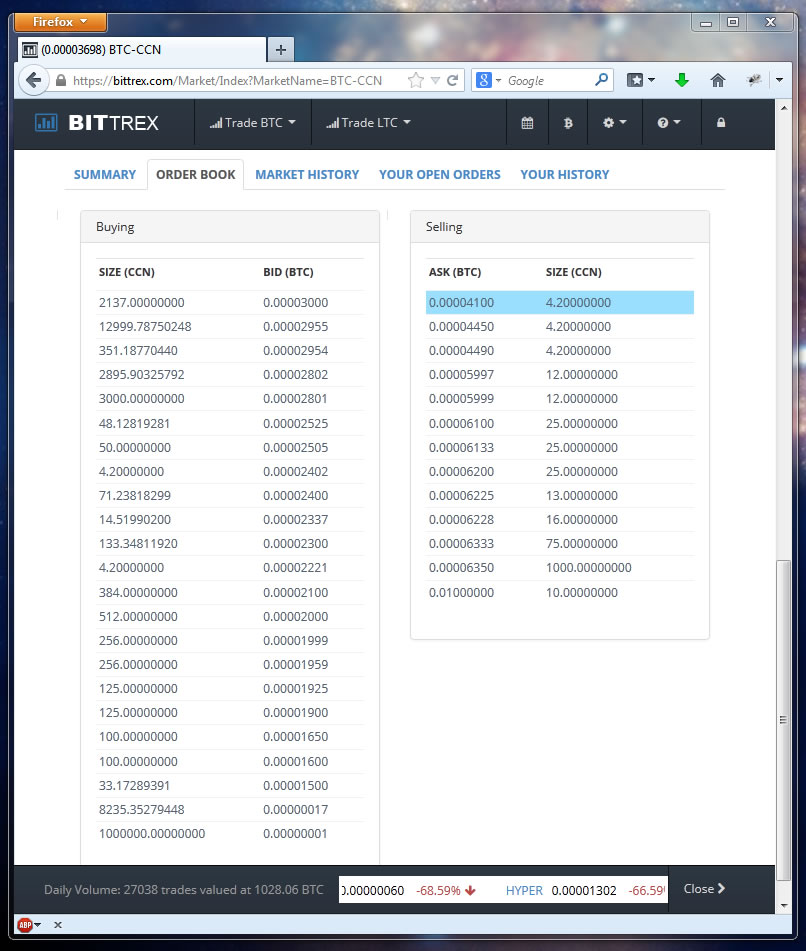Click buy size 8235.35279448
The width and height of the screenshot is (806, 951).
141,810
